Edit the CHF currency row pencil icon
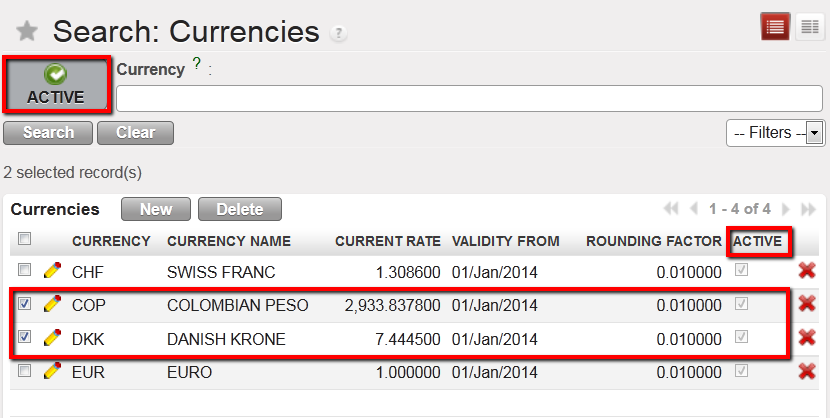The height and width of the screenshot is (418, 830). [x=53, y=271]
